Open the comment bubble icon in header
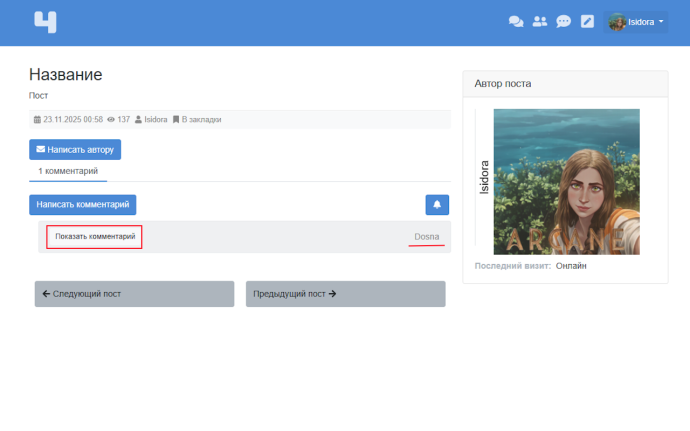 [564, 21]
